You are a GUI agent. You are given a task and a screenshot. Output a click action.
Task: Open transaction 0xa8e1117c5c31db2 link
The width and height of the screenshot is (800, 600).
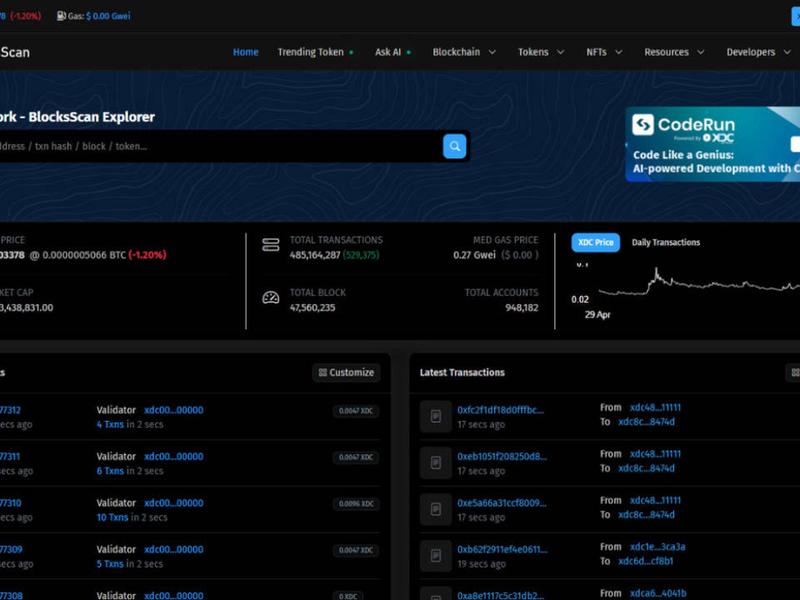(500, 595)
